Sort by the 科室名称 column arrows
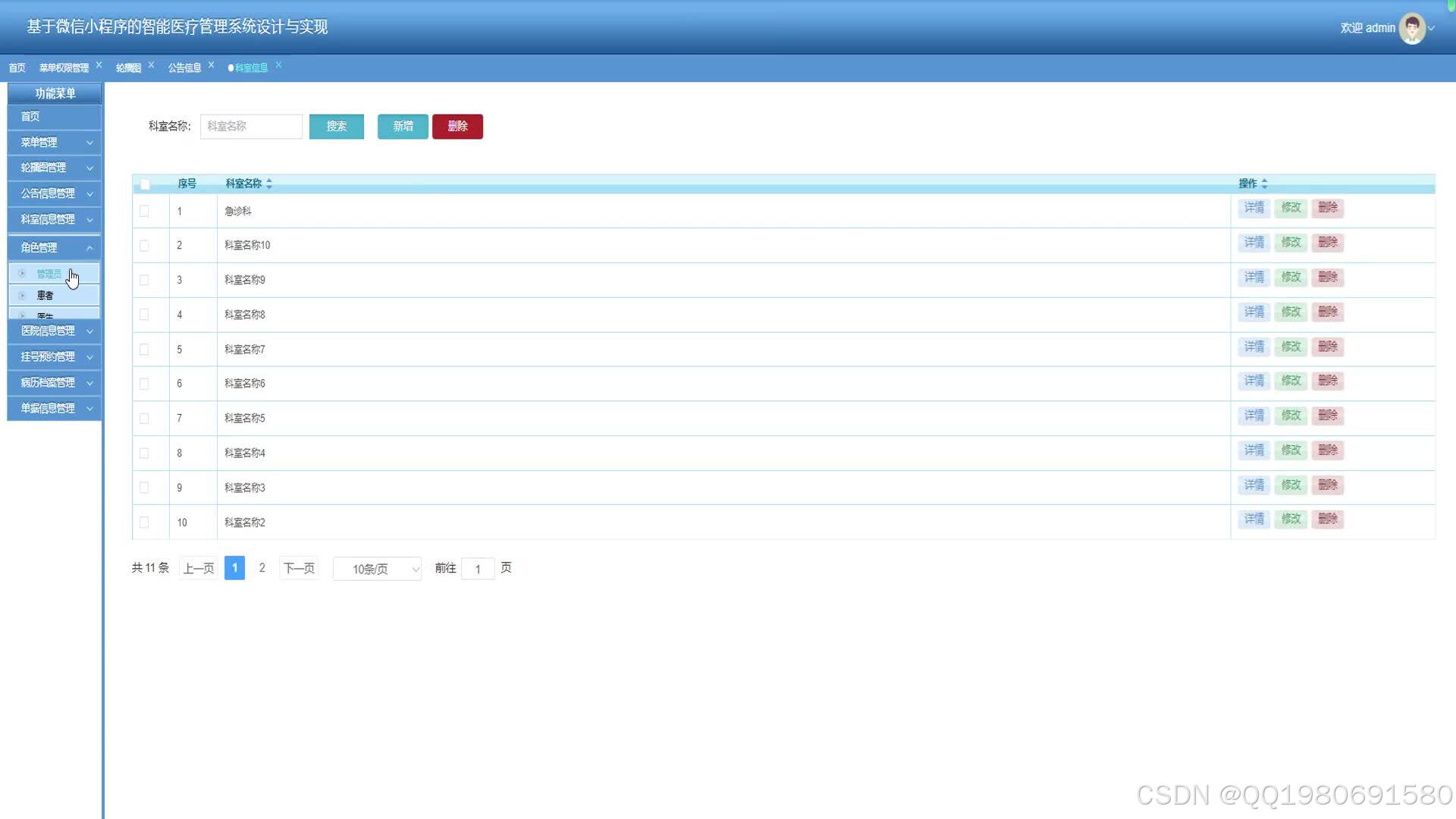The height and width of the screenshot is (819, 1456). (x=269, y=184)
